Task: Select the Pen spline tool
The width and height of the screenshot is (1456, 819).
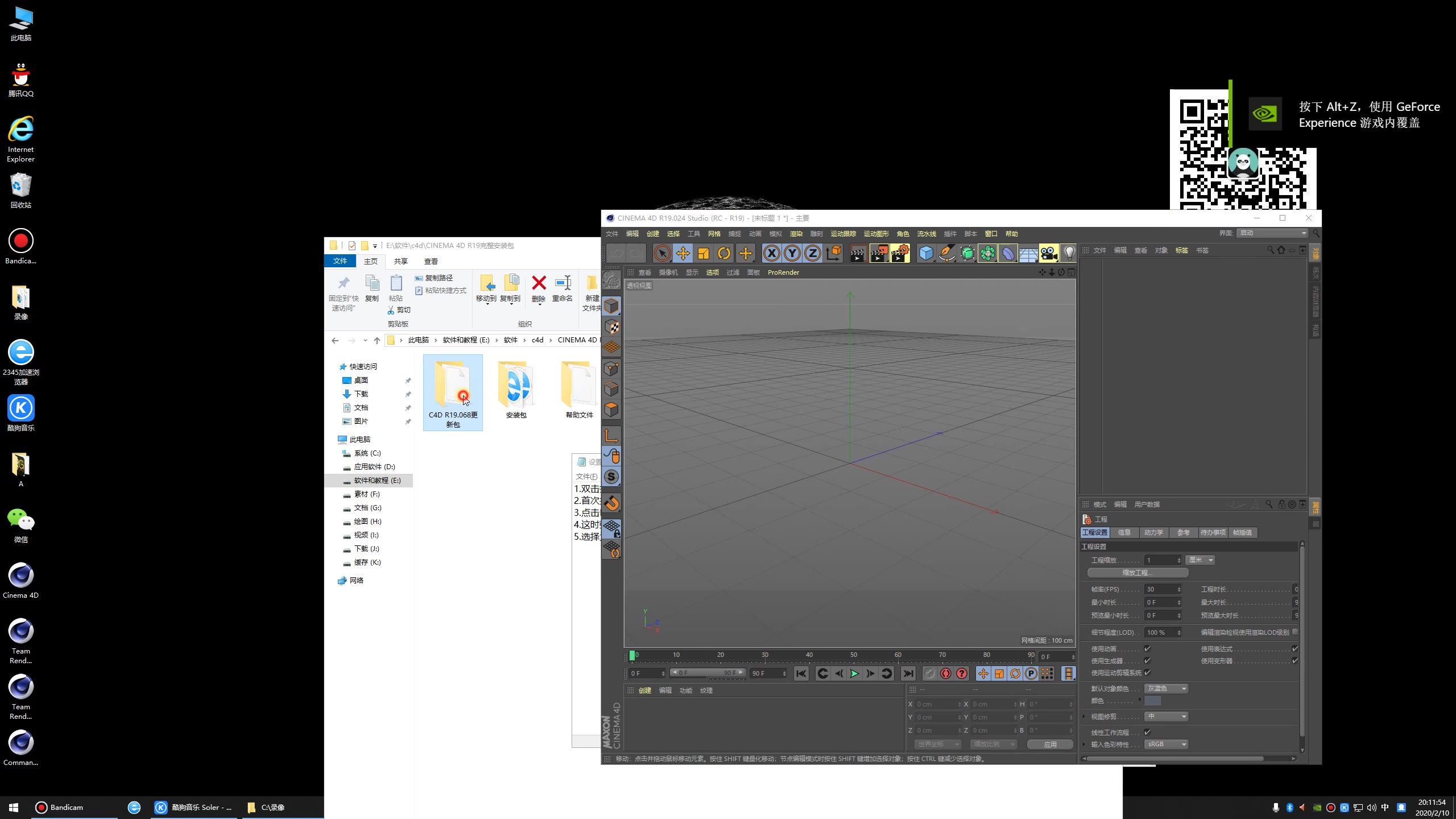Action: click(946, 254)
